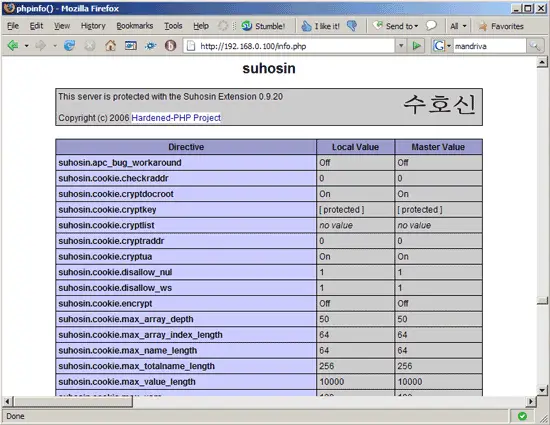This screenshot has height=425, width=550.
Task: Click the stop loading icon
Action: 90,46
